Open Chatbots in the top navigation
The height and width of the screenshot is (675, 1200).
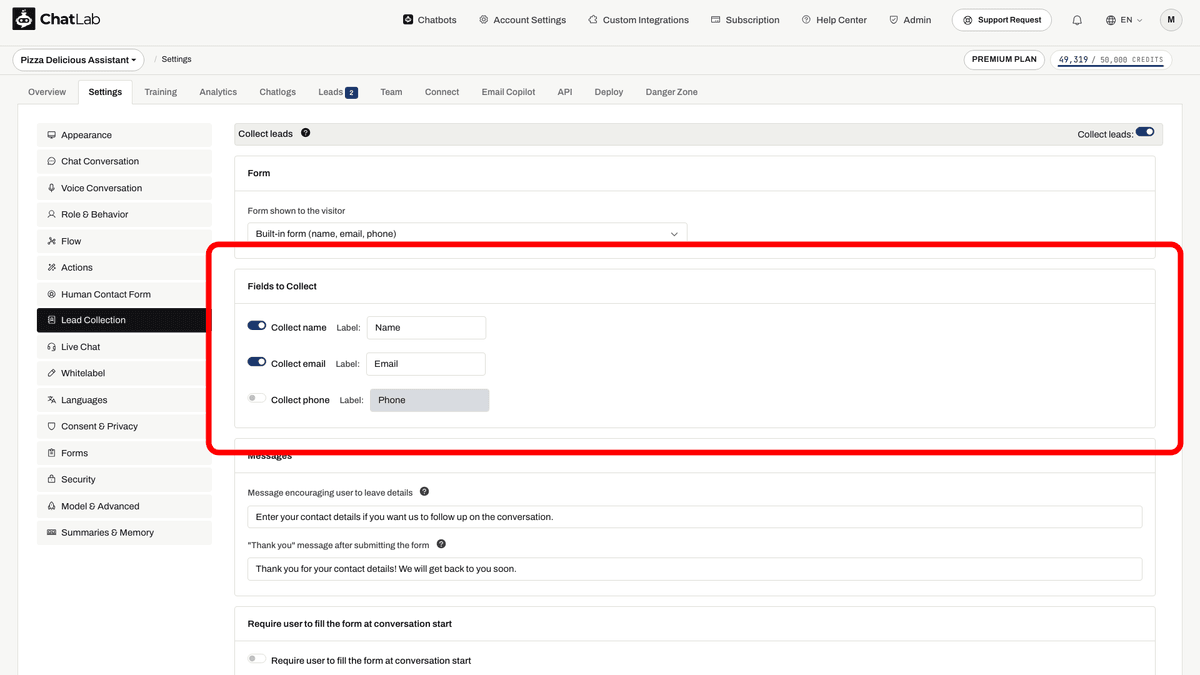click(x=429, y=20)
